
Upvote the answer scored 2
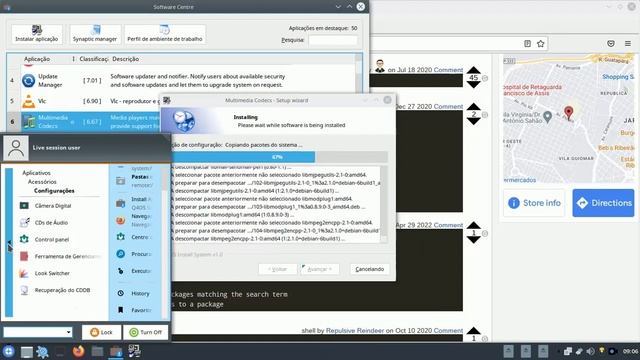tap(473, 107)
